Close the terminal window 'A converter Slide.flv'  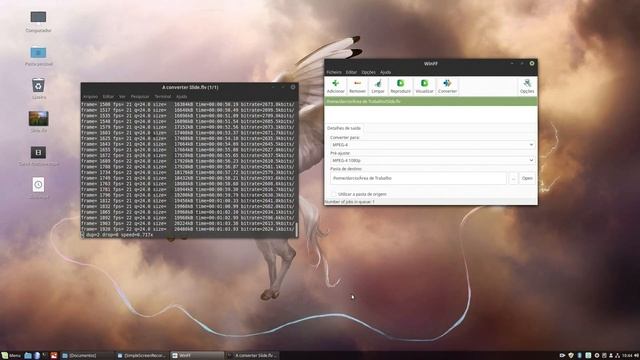[x=293, y=87]
